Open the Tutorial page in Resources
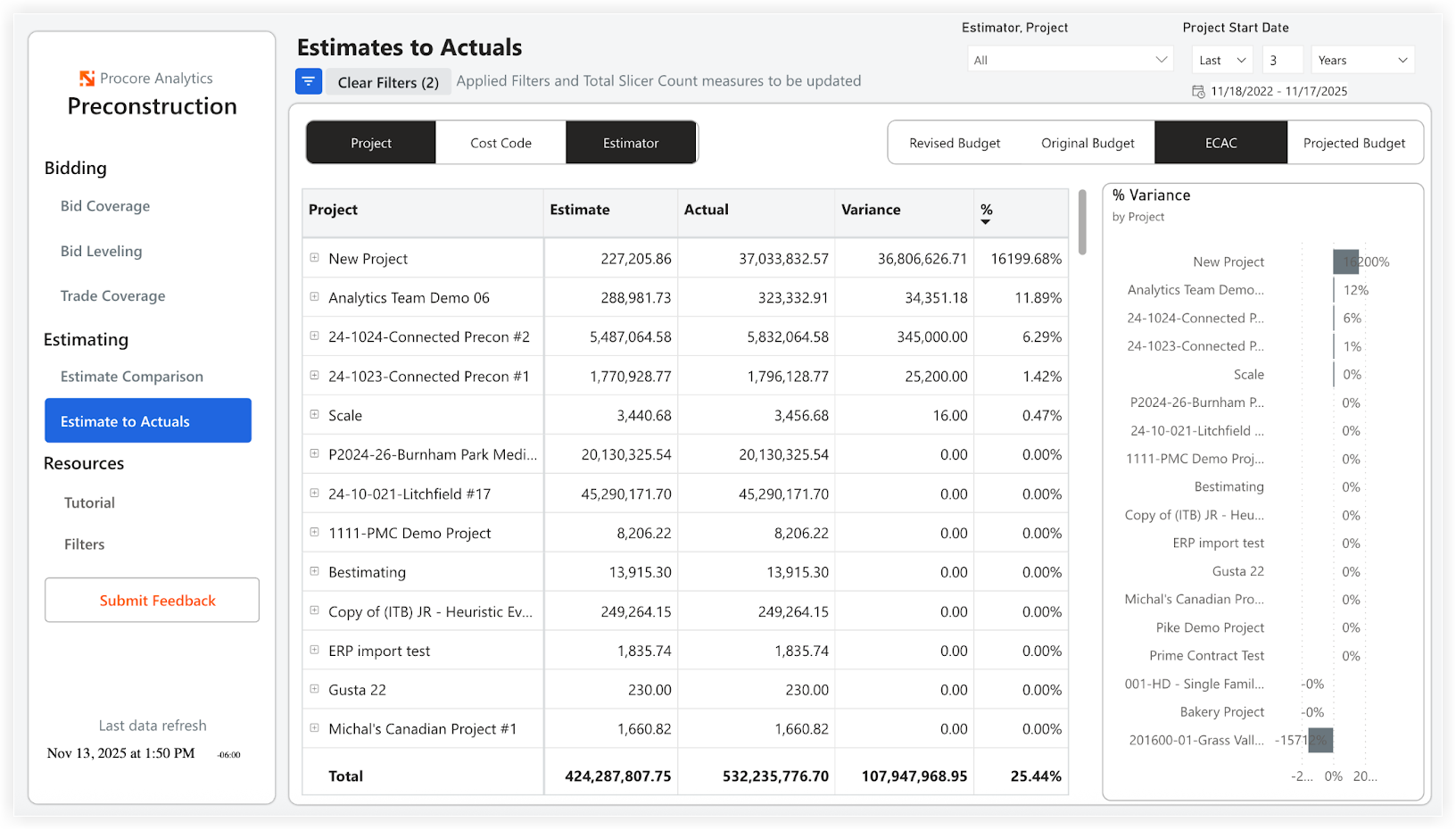 click(88, 502)
